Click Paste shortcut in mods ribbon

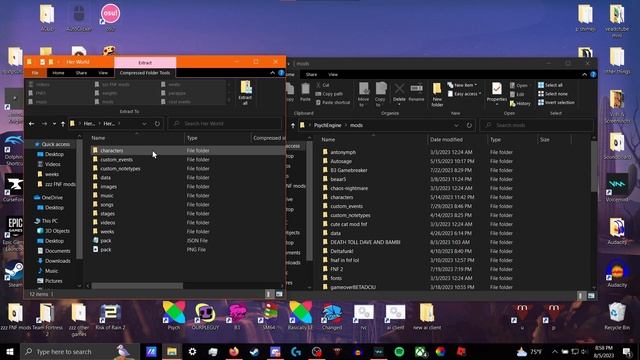coord(333,102)
